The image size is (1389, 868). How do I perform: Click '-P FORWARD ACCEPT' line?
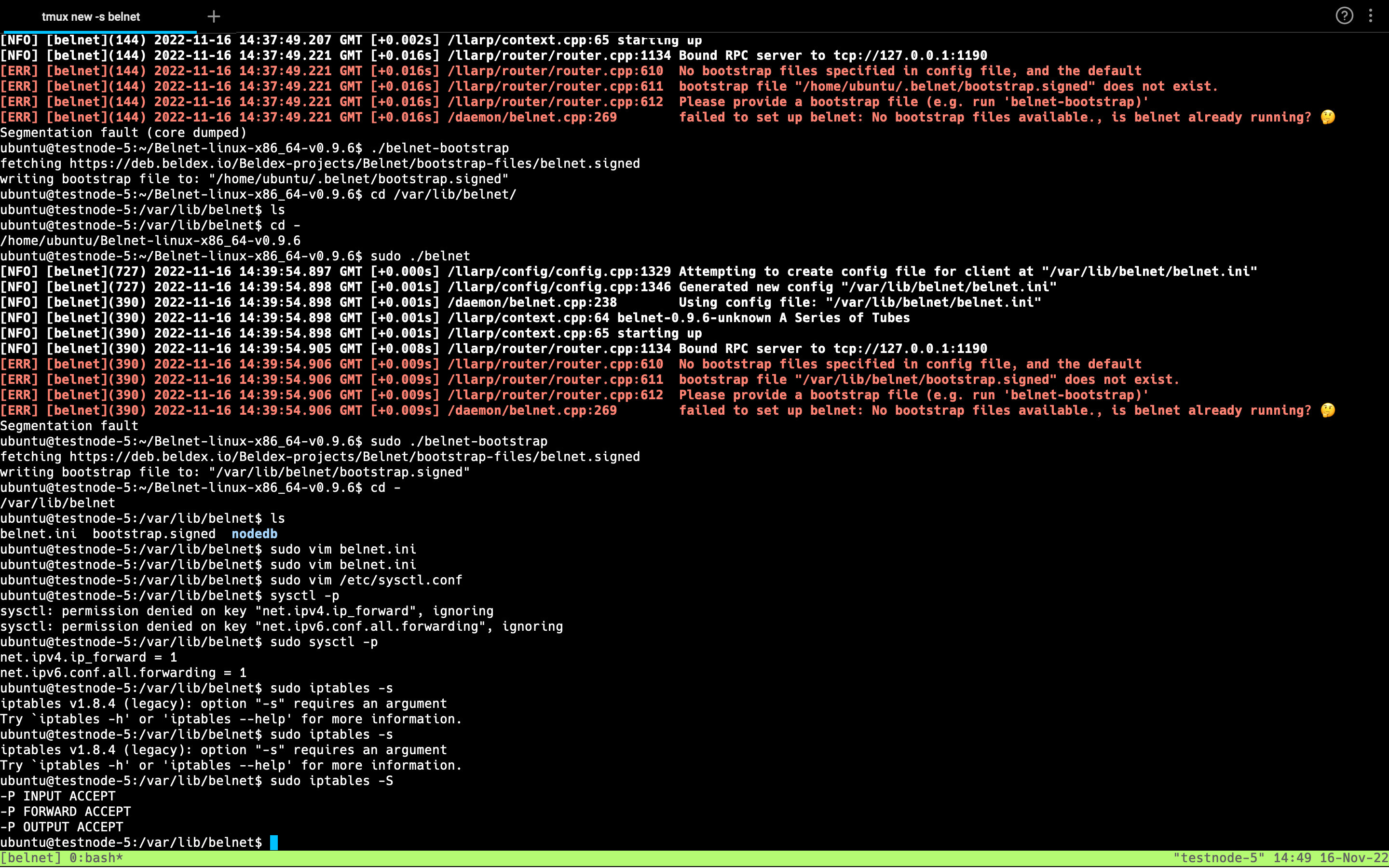(x=66, y=812)
